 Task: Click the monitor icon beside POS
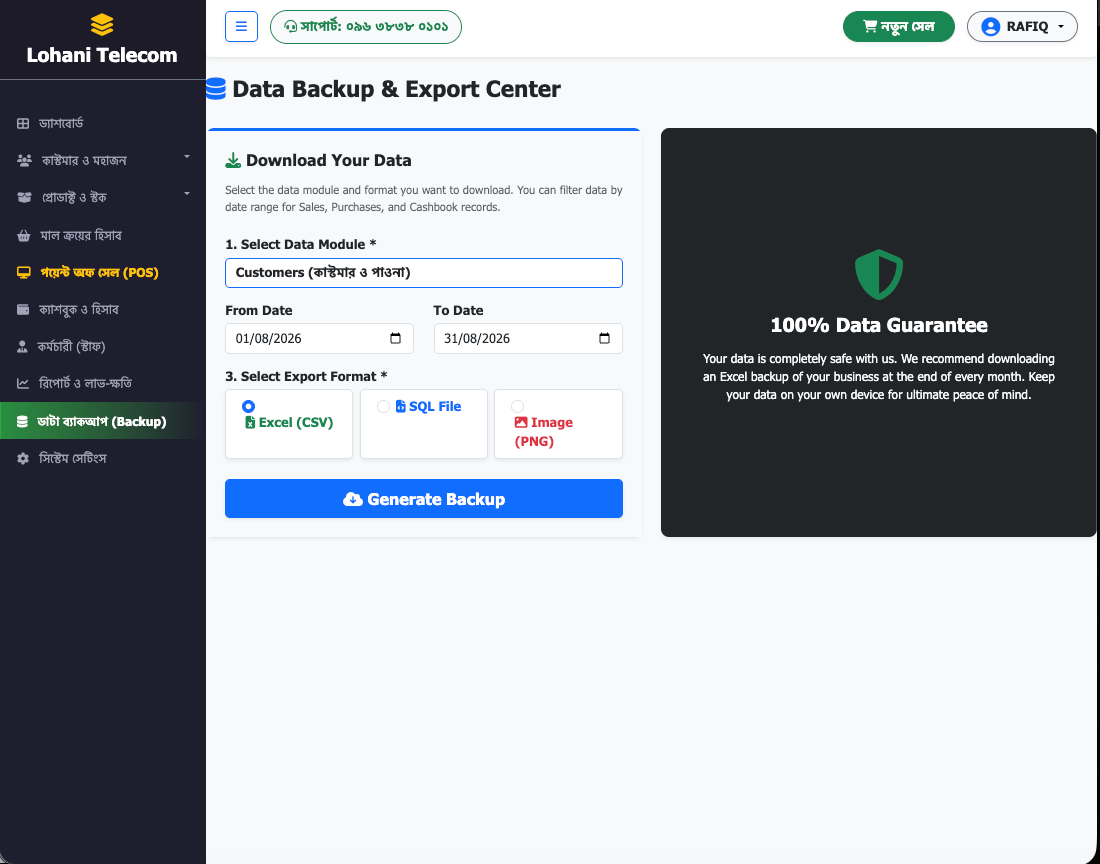[x=24, y=273]
